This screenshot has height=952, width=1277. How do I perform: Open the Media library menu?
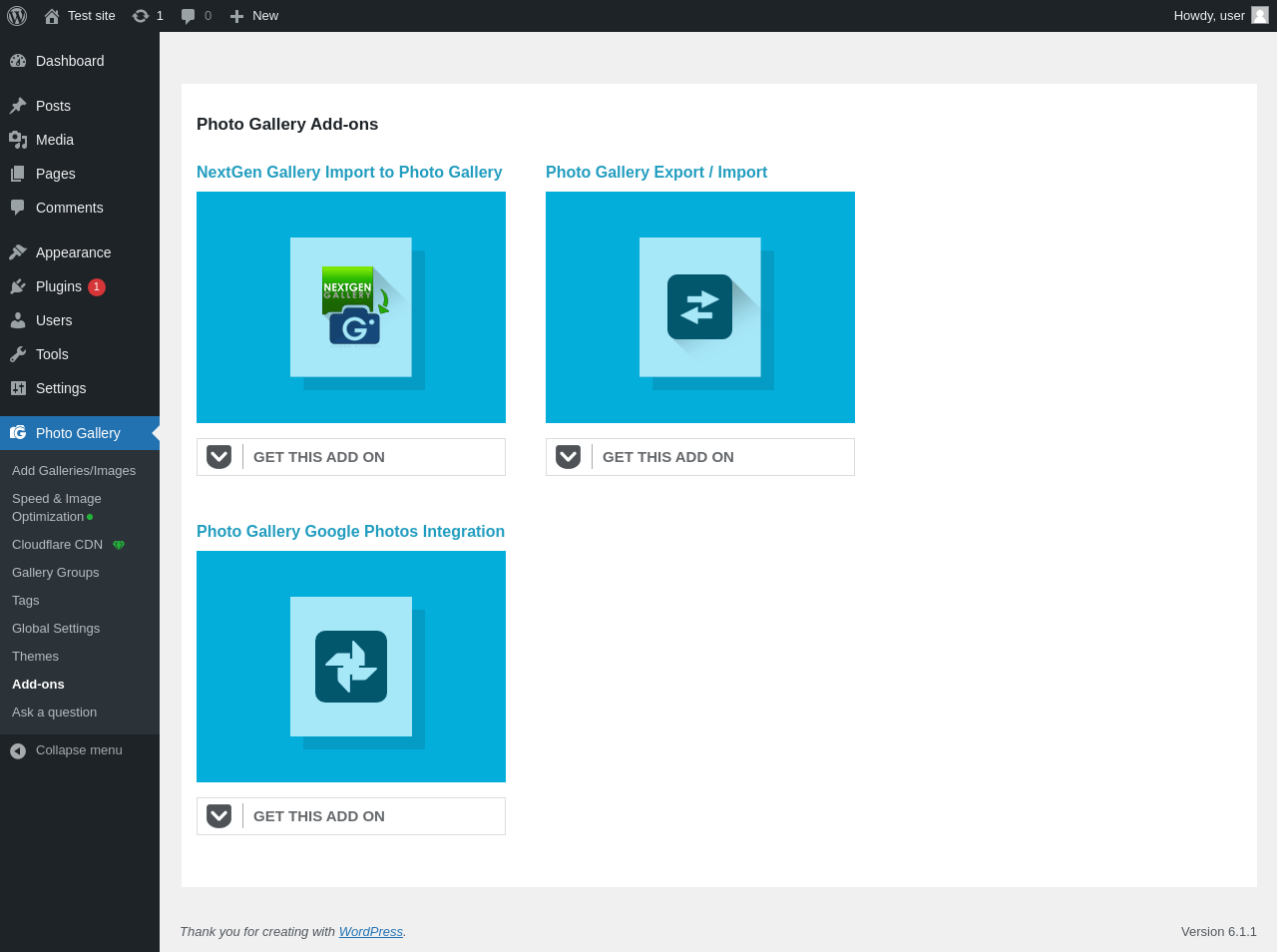(x=80, y=140)
